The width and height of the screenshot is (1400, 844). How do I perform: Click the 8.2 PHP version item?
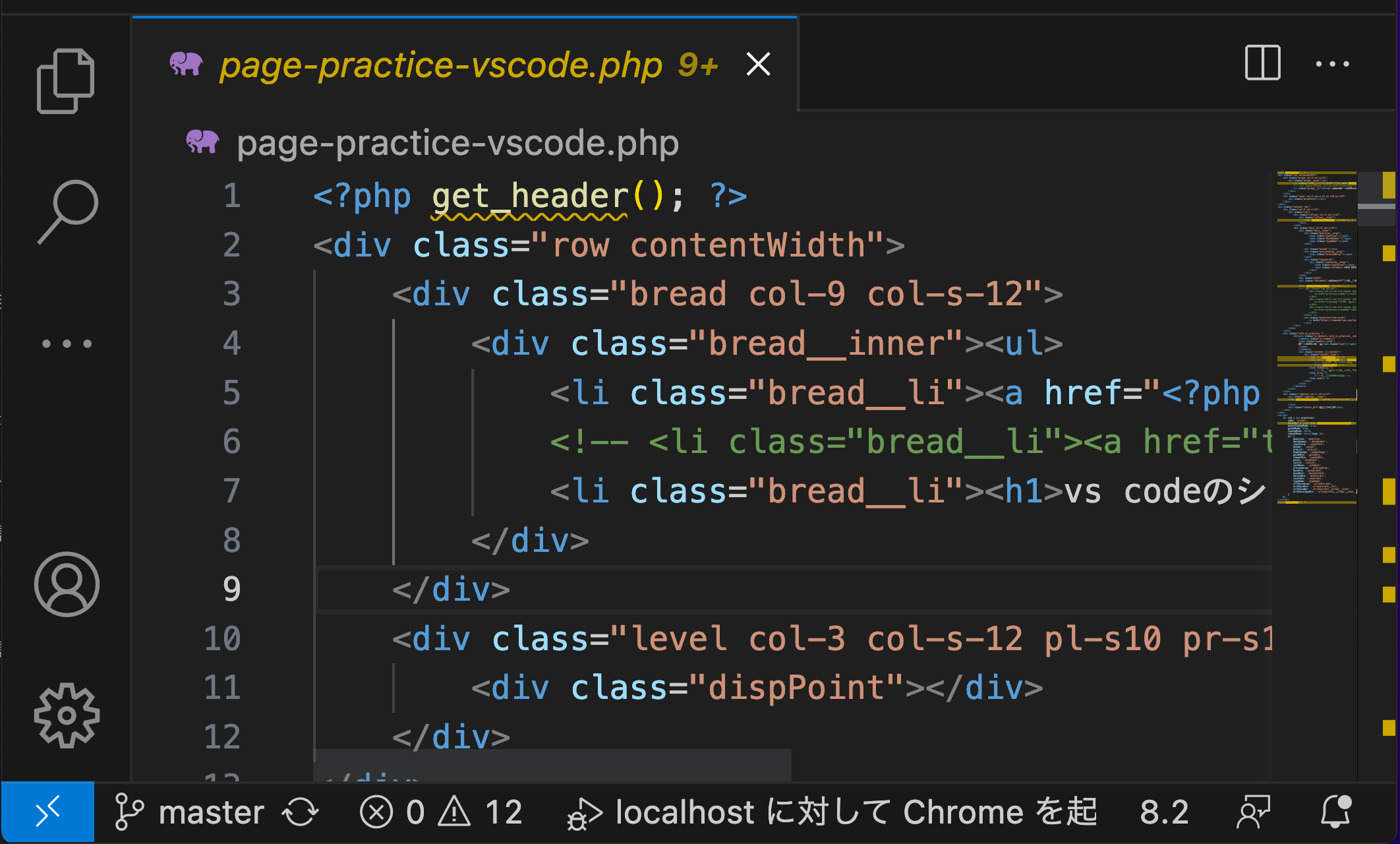pos(1164,812)
